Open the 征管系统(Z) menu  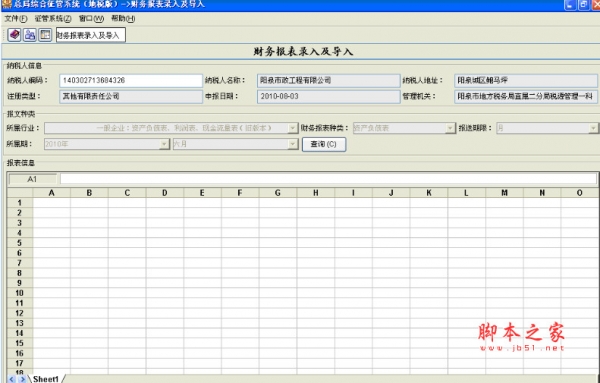(53, 18)
